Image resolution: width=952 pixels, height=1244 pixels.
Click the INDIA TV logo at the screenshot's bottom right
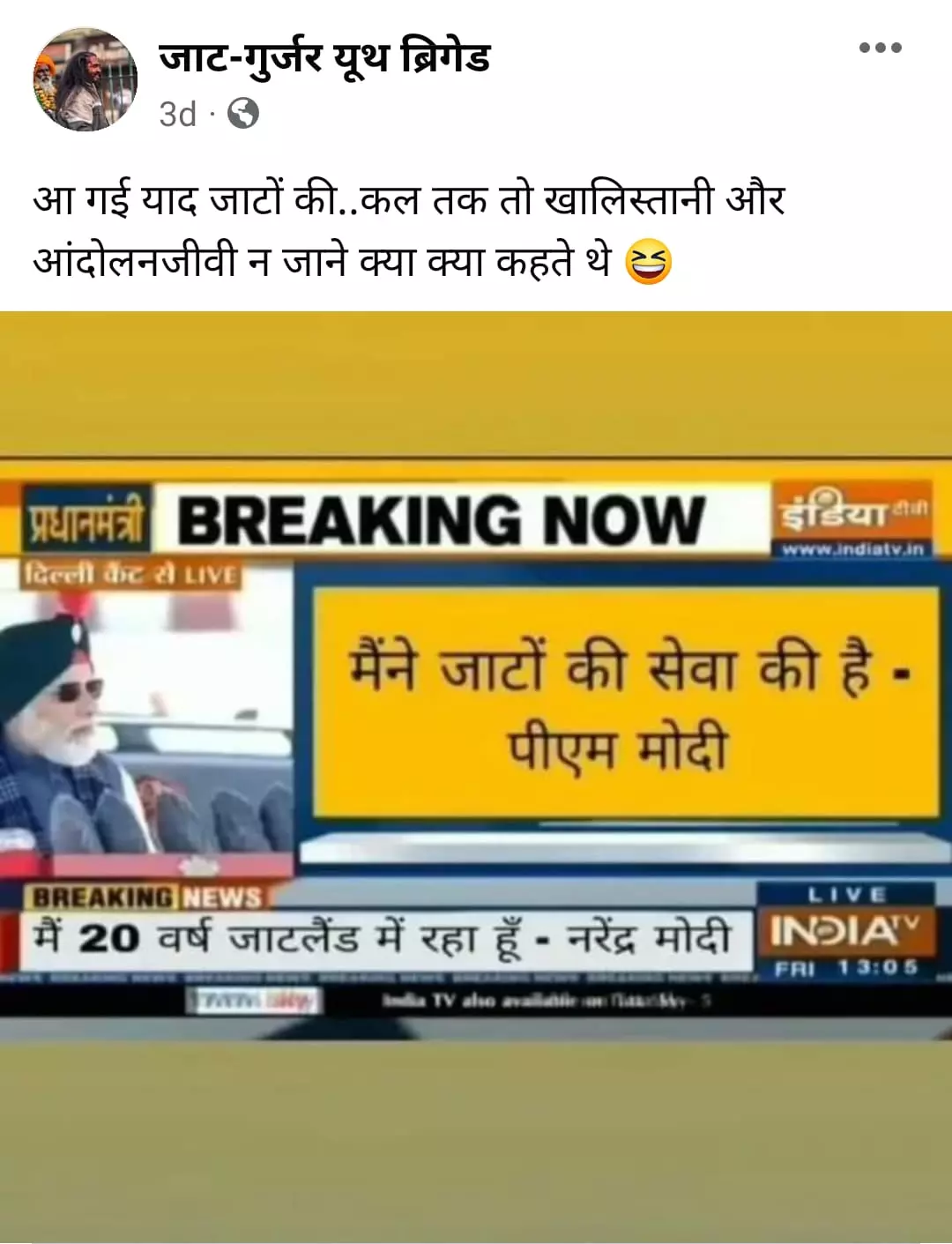tap(844, 932)
